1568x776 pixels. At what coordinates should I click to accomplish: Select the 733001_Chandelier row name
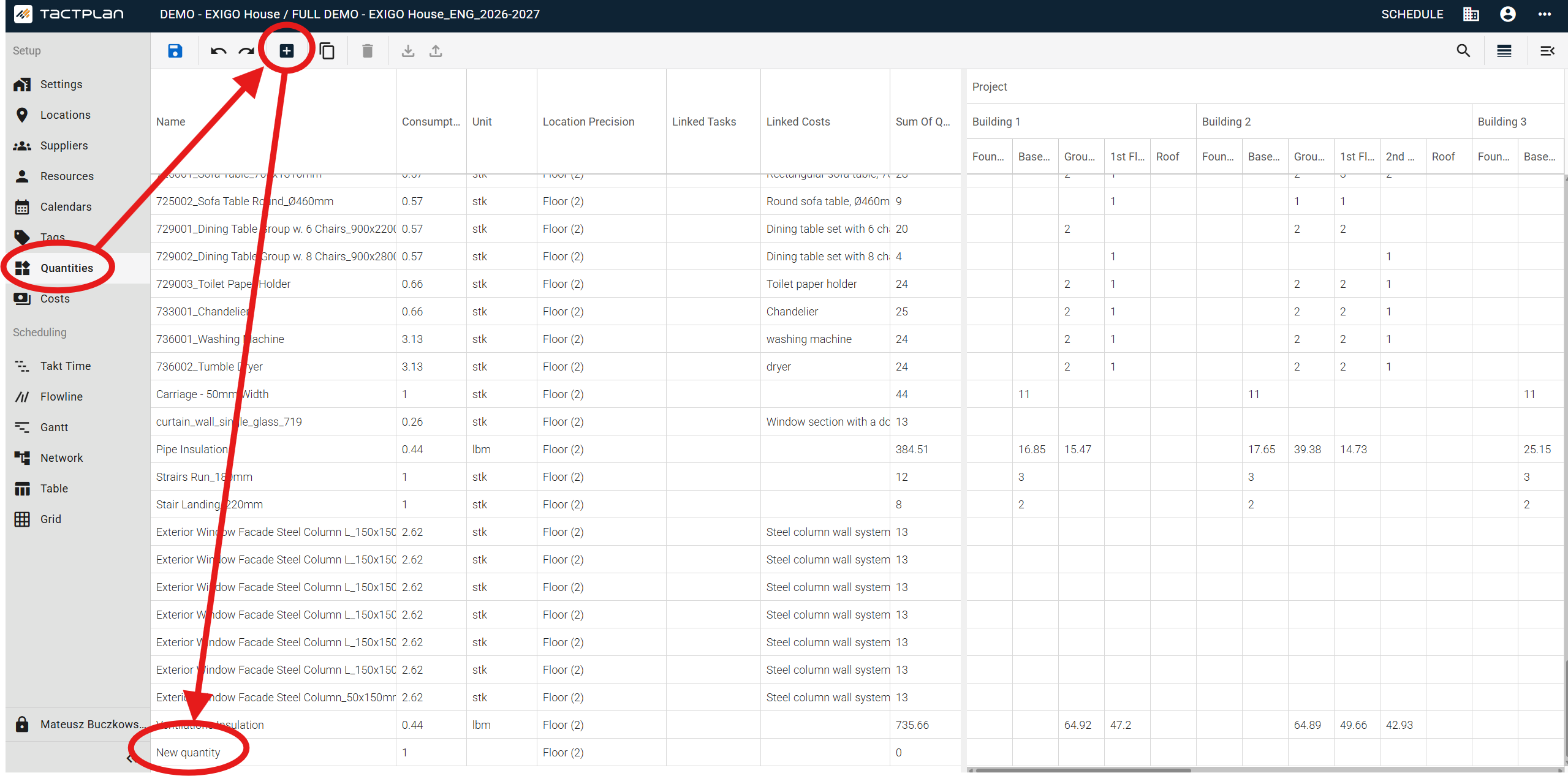pyautogui.click(x=273, y=312)
